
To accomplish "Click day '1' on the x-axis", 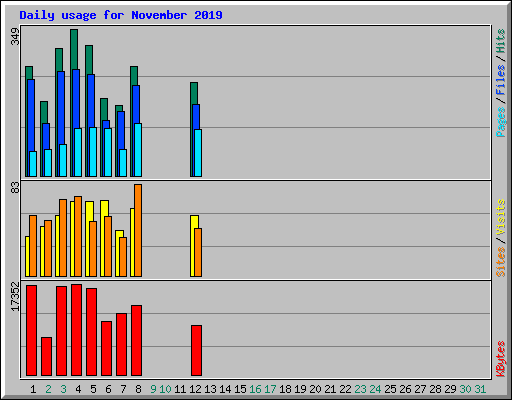I will pos(33,389).
